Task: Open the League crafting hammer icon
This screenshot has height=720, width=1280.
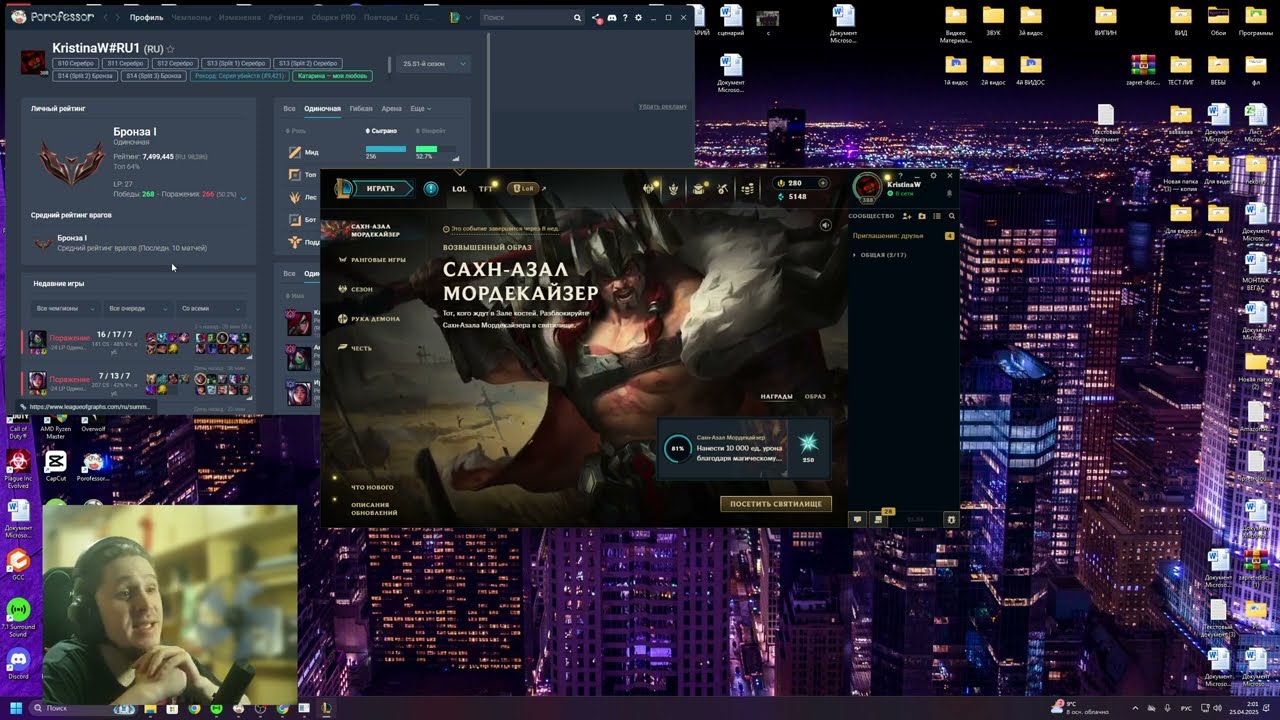Action: coord(723,188)
